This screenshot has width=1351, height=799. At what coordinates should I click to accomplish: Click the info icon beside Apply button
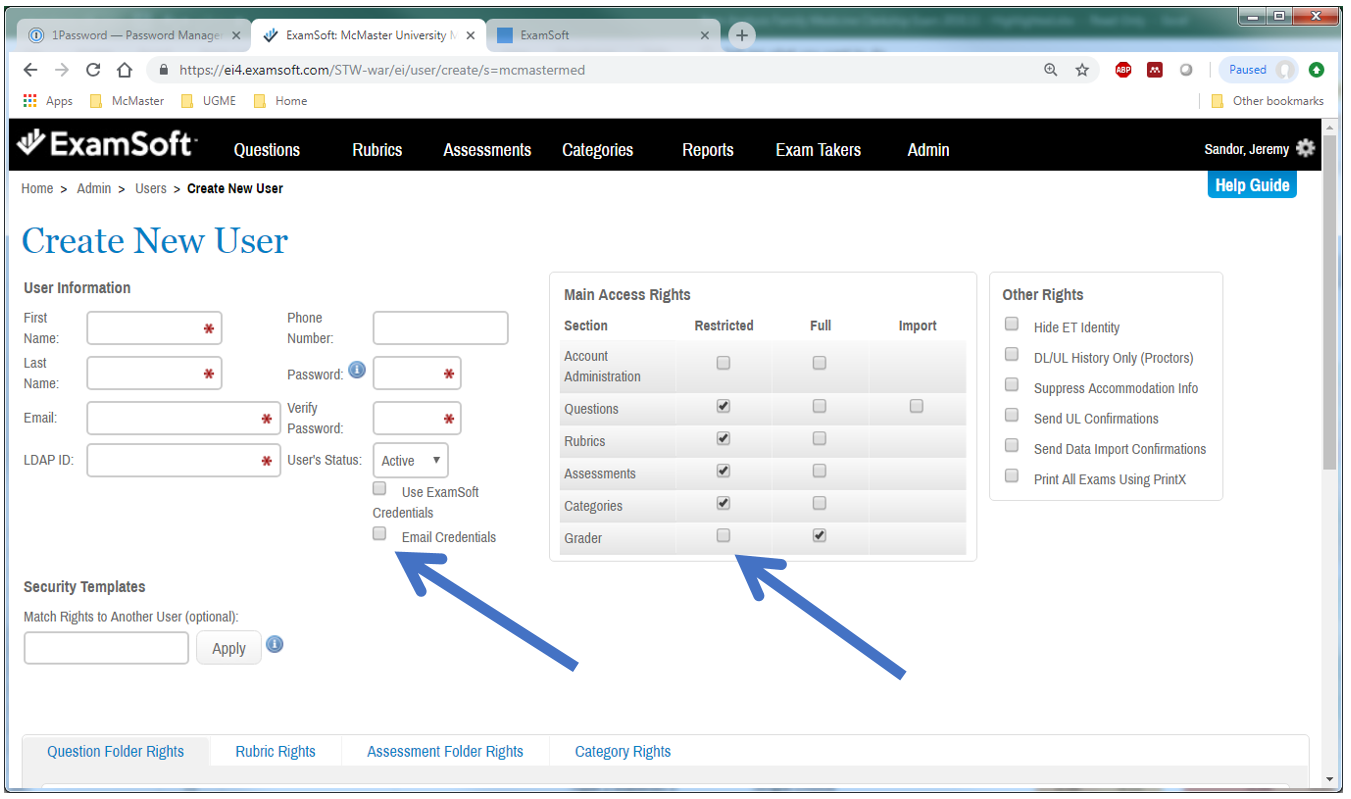click(275, 644)
